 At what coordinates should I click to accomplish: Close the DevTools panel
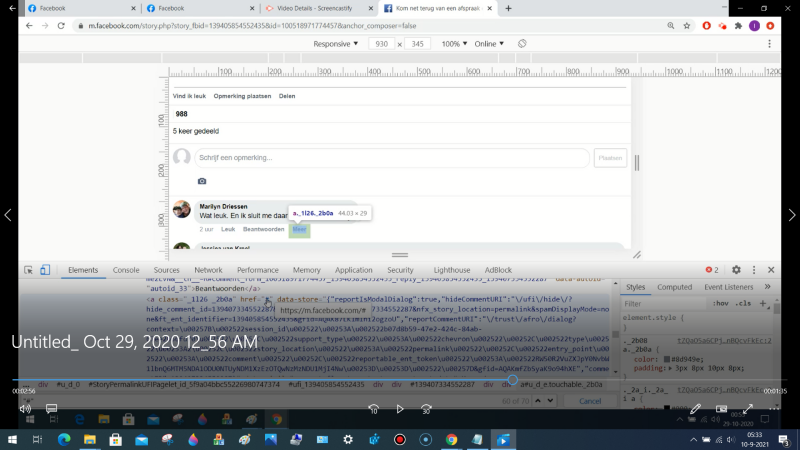[x=771, y=270]
